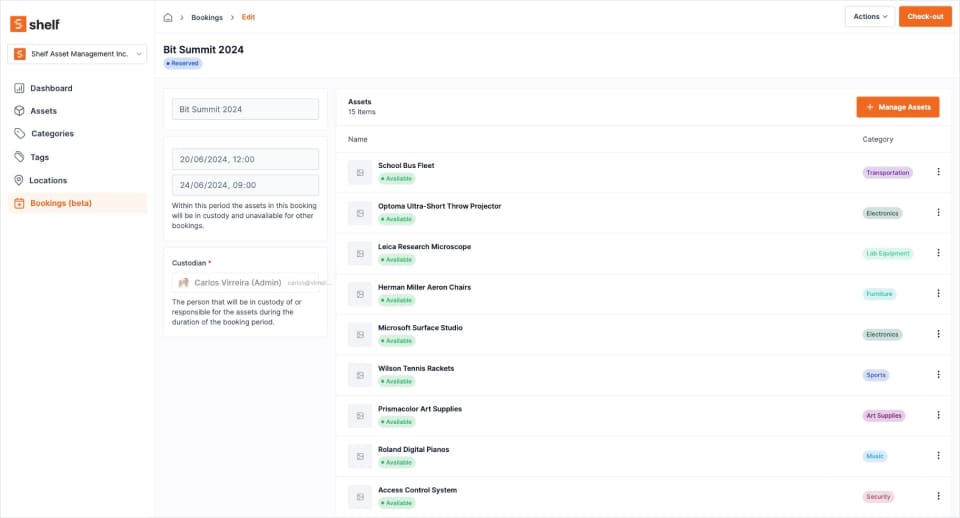Click the Edit breadcrumb
Viewport: 960px width, 518px height.
pos(248,17)
